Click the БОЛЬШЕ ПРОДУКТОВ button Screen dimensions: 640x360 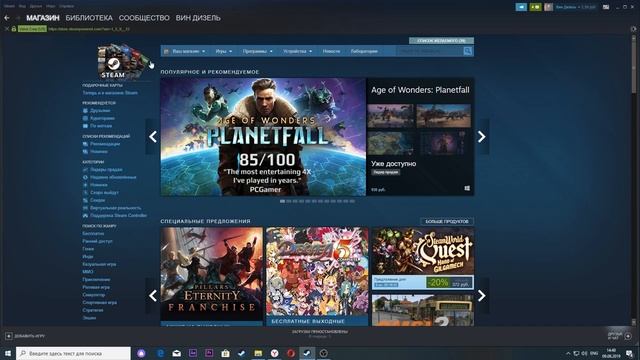[x=447, y=221]
